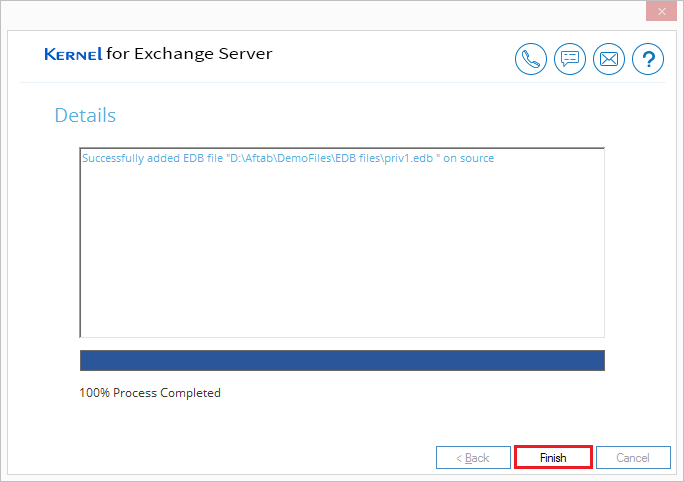Close the dialog window
The width and height of the screenshot is (684, 482).
click(661, 11)
